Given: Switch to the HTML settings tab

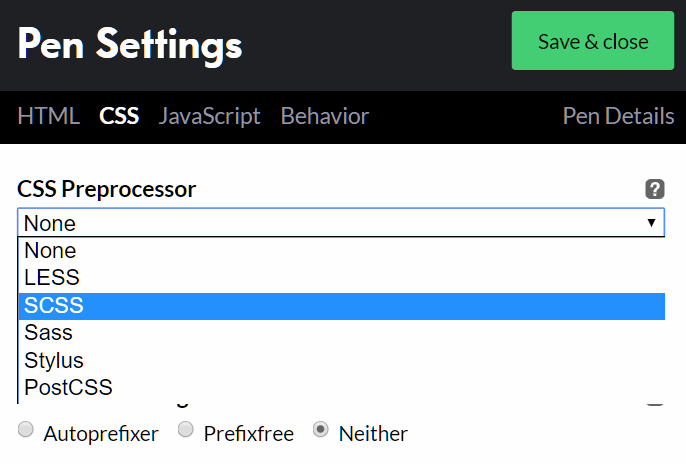Looking at the screenshot, I should pos(48,116).
